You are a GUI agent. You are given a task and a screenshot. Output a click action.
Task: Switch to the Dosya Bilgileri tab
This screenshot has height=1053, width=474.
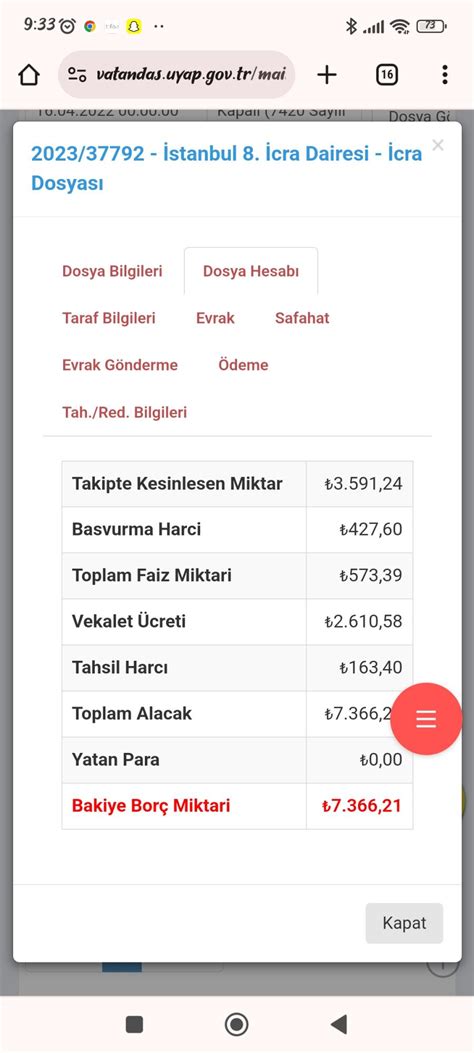[112, 271]
